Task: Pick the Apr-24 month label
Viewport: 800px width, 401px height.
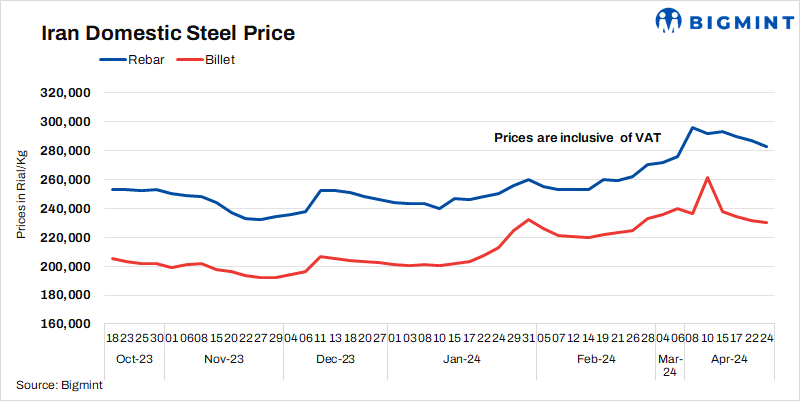Action: pos(728,357)
